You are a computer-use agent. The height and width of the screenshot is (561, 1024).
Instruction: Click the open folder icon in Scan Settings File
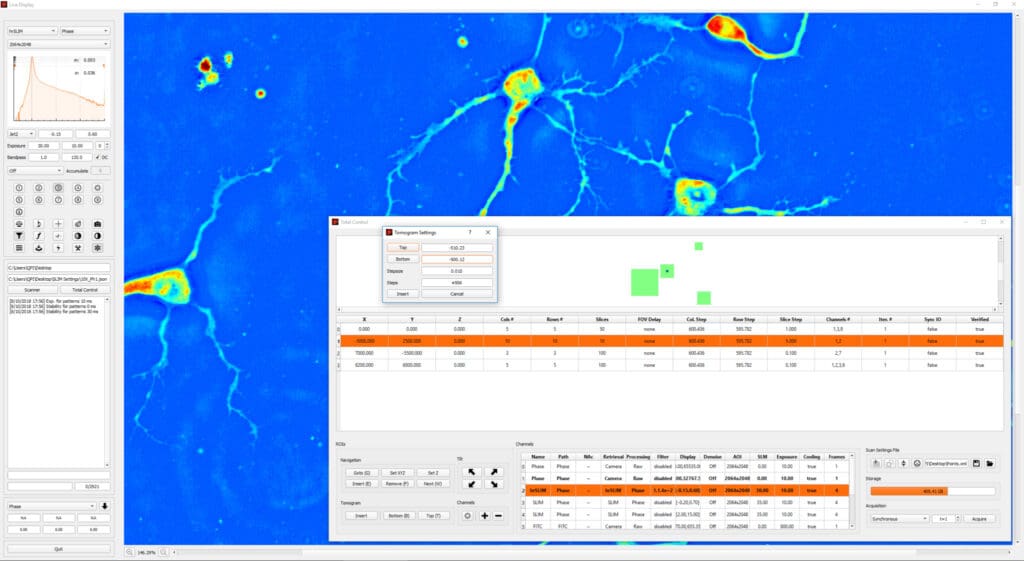pyautogui.click(x=990, y=464)
